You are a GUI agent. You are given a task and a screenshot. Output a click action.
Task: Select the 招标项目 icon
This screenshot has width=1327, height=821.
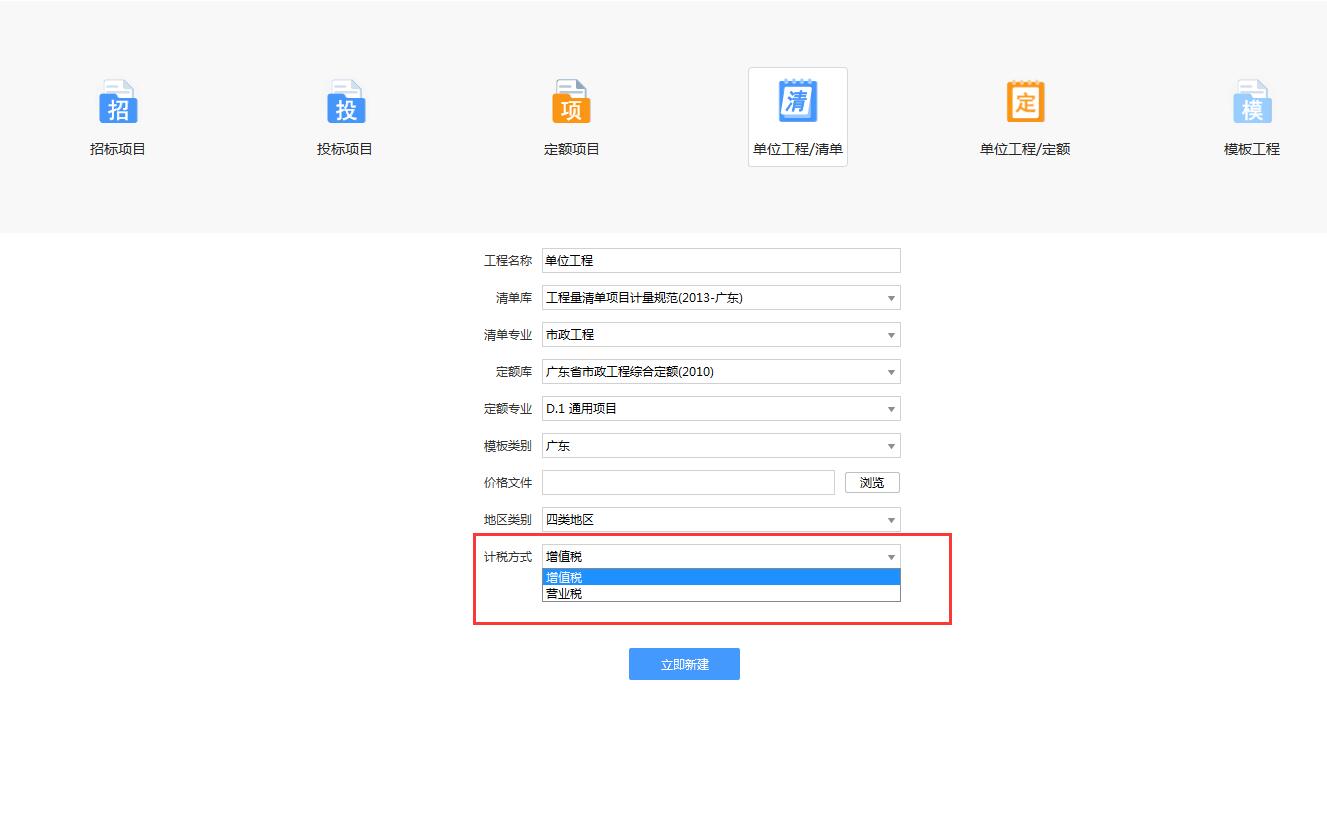pos(118,102)
